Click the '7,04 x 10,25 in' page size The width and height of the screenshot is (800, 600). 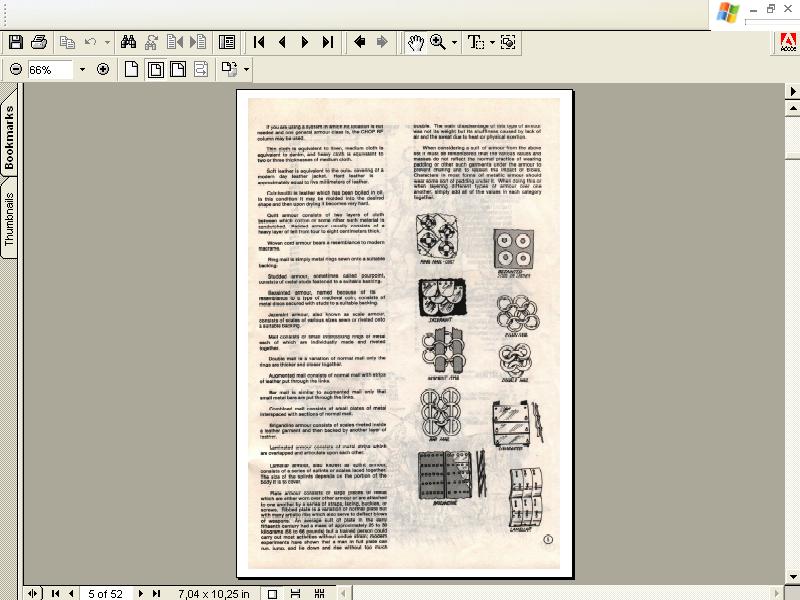coord(214,594)
